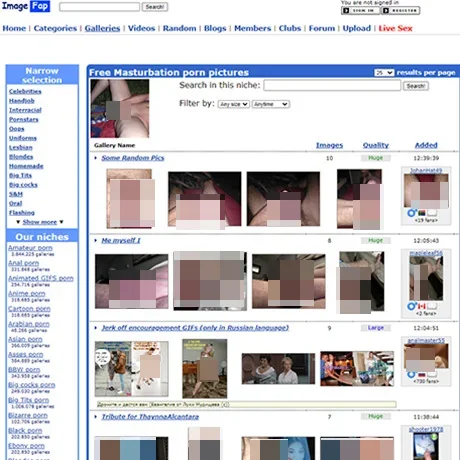The image size is (460, 460).
Task: Sort galleries by Images column
Action: click(x=329, y=145)
